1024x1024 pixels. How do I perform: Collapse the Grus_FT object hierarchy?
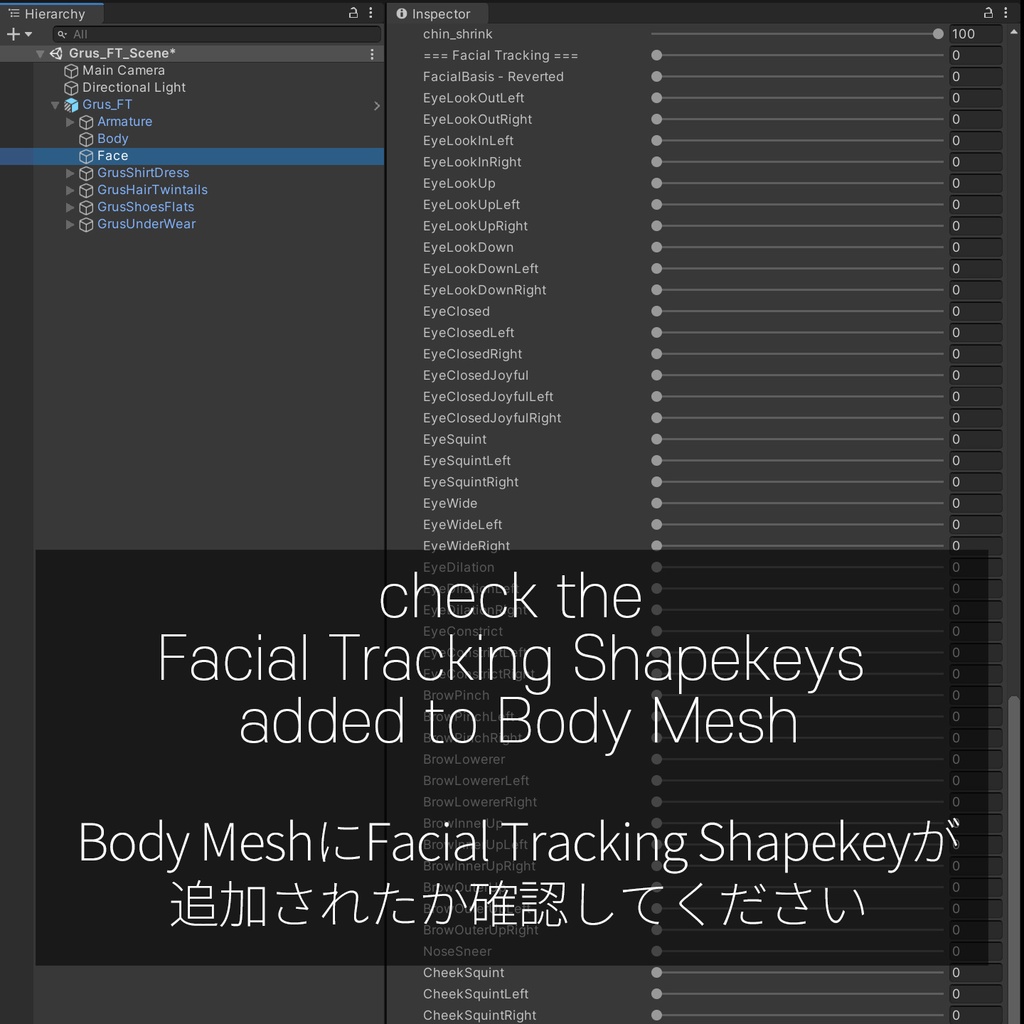pos(56,104)
